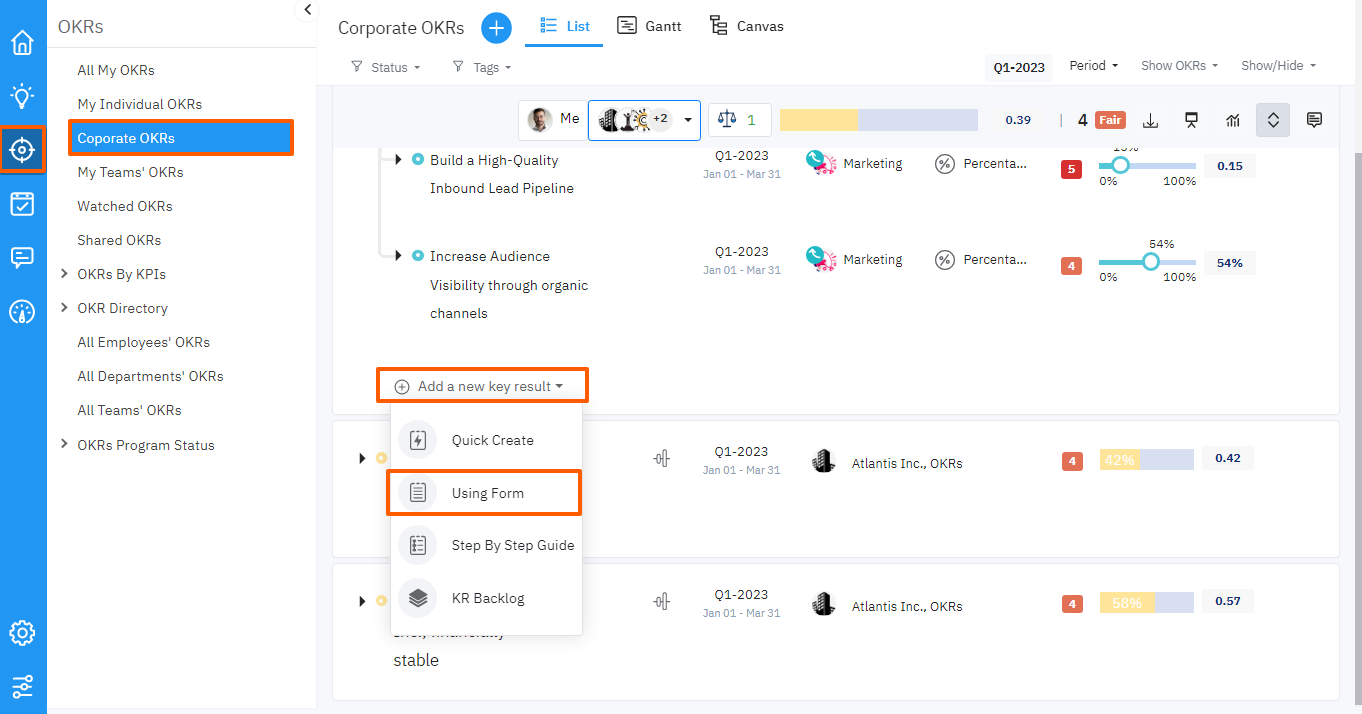Collapse the OKRs side panel
Viewport: 1362px width, 714px height.
click(307, 10)
